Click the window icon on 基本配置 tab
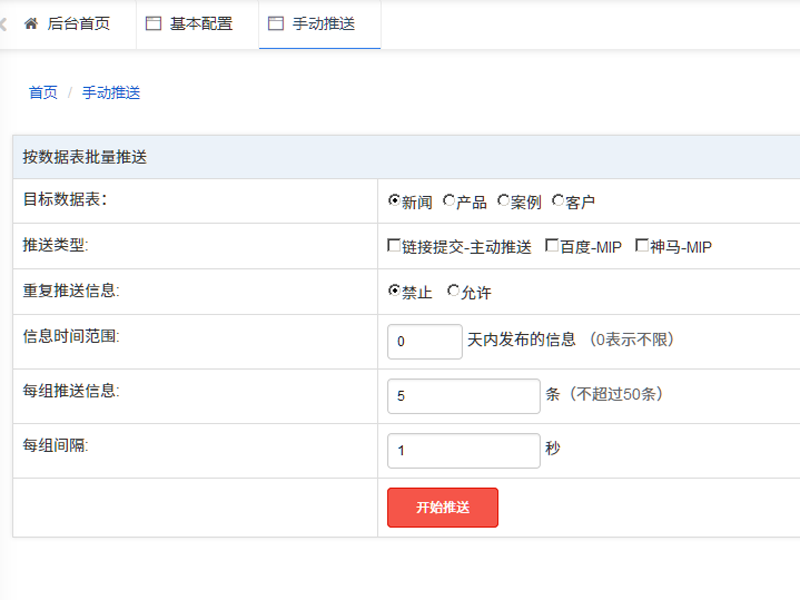The image size is (800, 600). click(154, 23)
